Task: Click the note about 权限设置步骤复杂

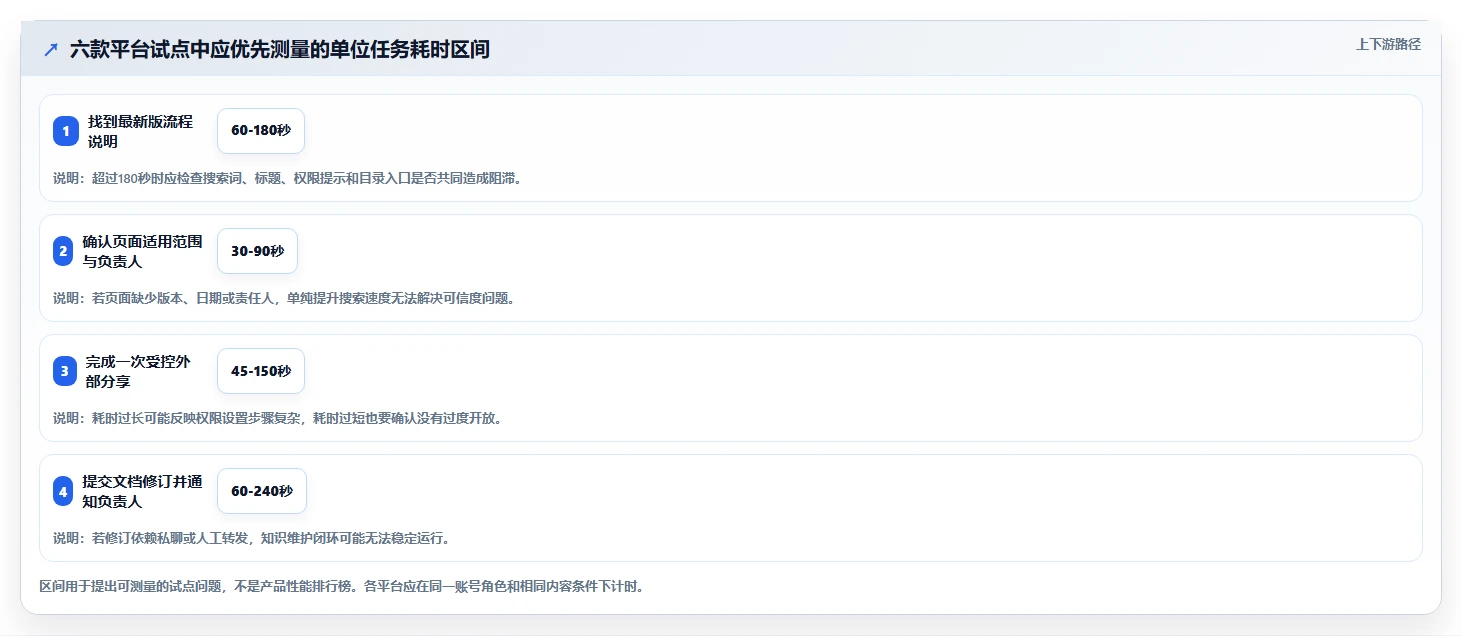Action: click(x=278, y=418)
